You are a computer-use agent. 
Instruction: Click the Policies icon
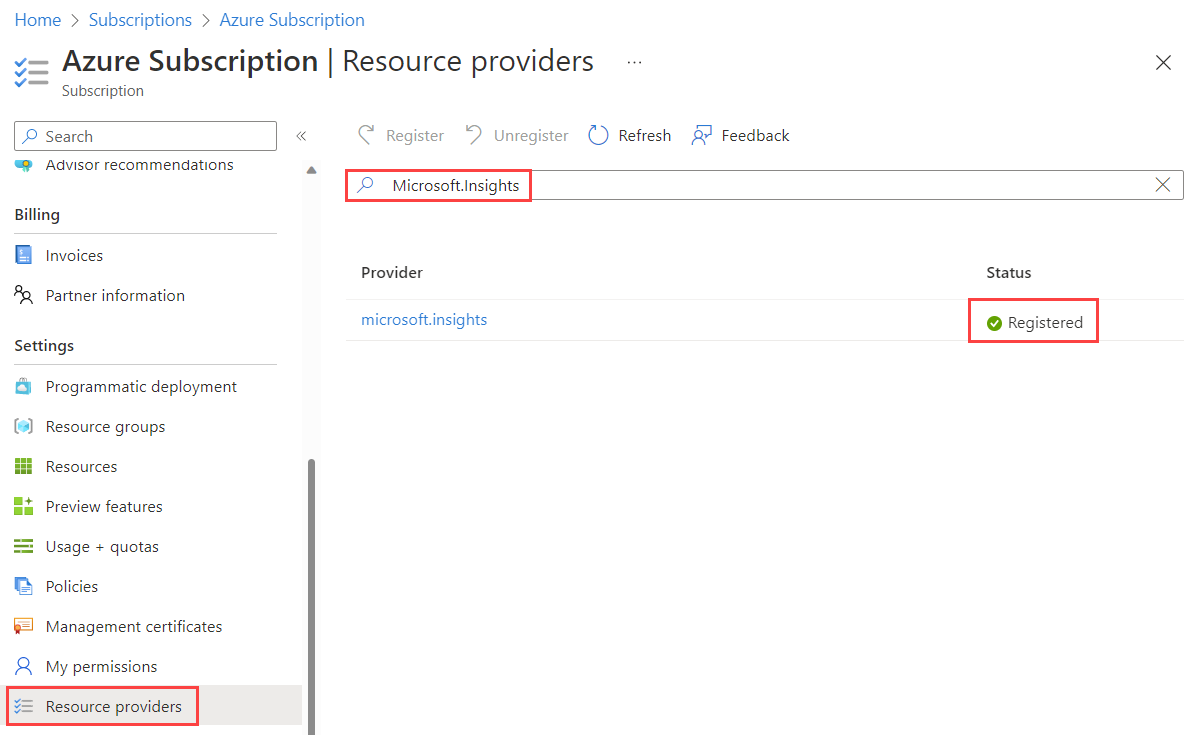click(24, 587)
